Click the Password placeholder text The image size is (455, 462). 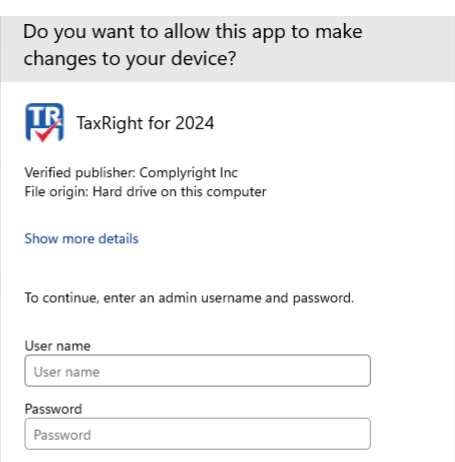point(62,435)
